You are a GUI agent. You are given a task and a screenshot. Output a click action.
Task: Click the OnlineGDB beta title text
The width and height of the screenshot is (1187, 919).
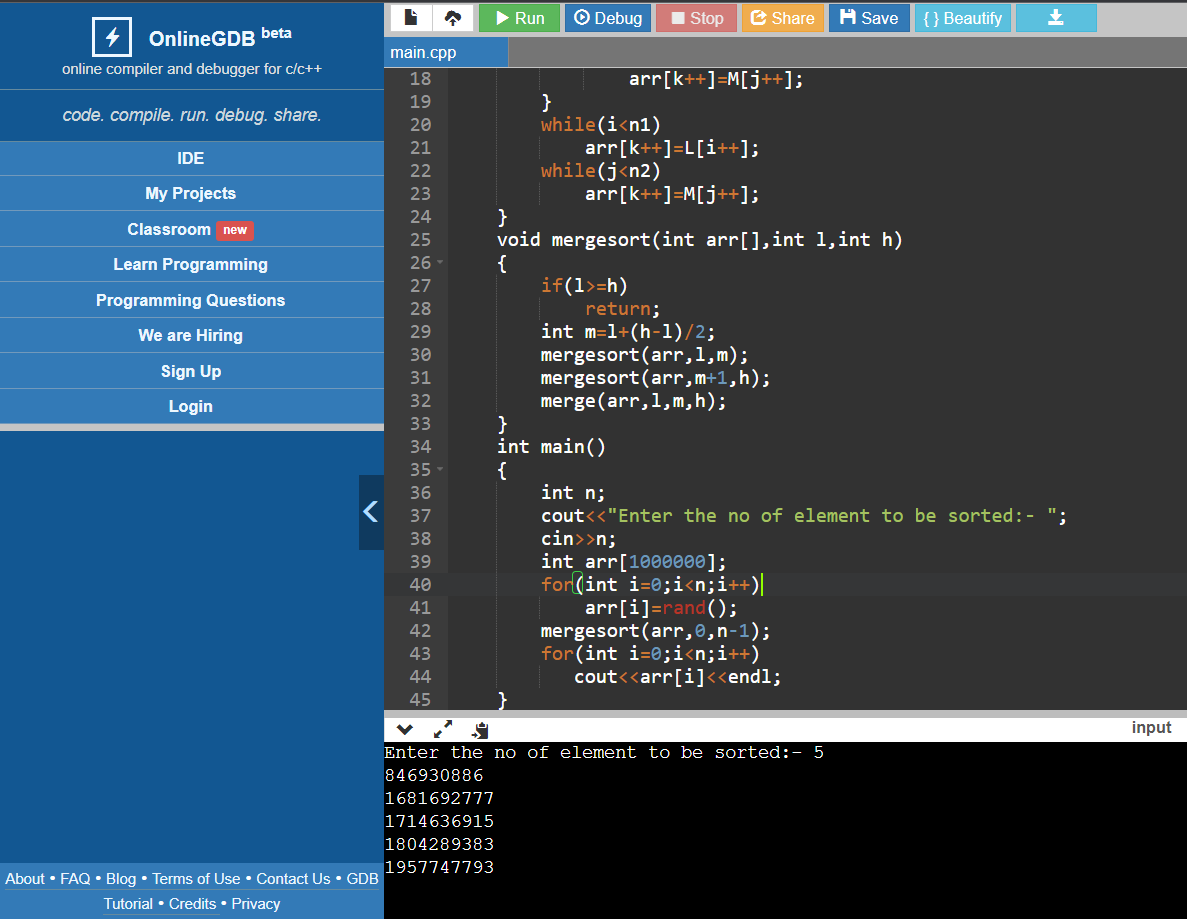click(220, 37)
